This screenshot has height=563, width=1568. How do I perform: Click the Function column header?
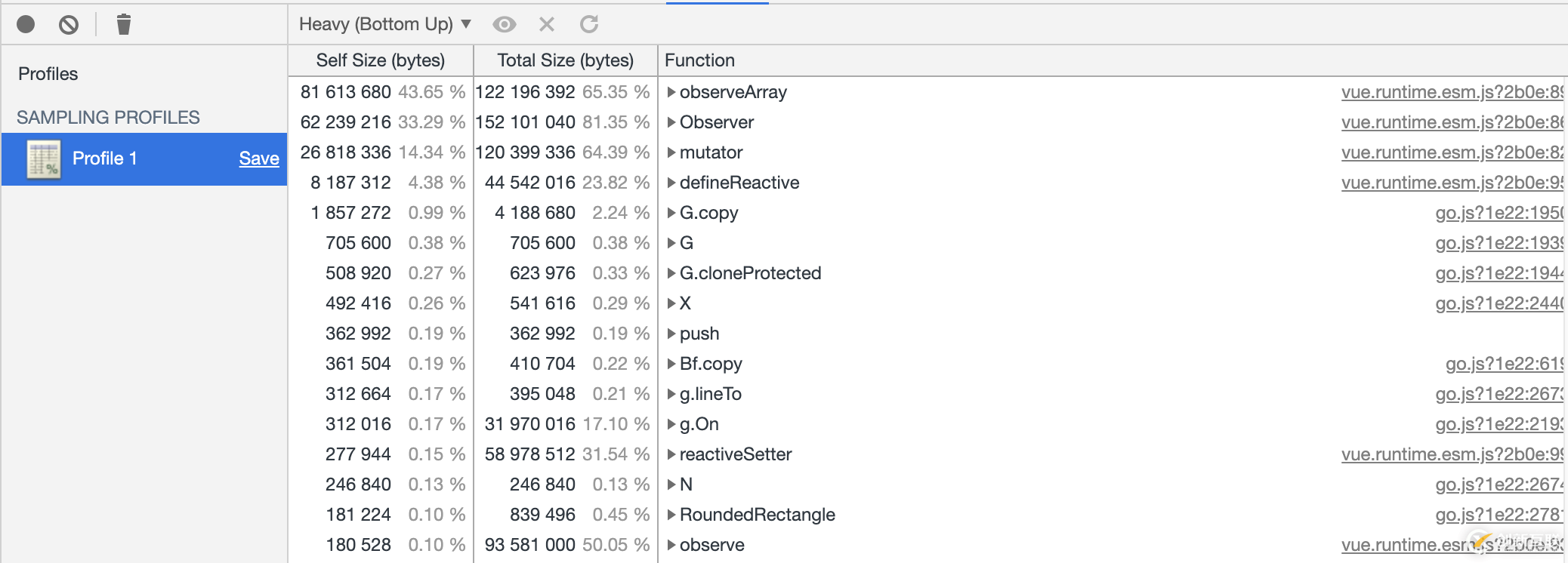[699, 60]
